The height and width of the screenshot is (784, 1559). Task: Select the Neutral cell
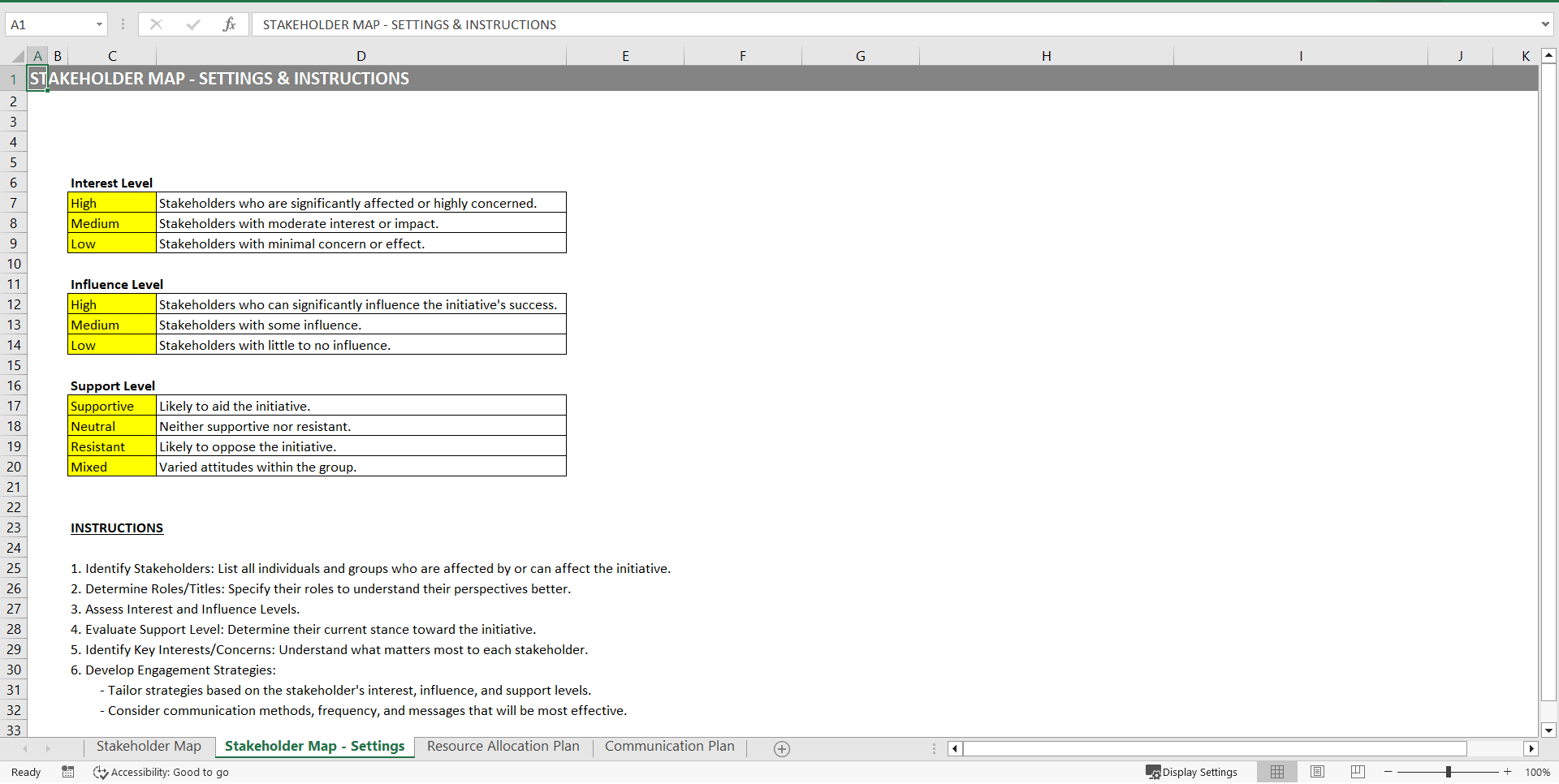click(112, 426)
